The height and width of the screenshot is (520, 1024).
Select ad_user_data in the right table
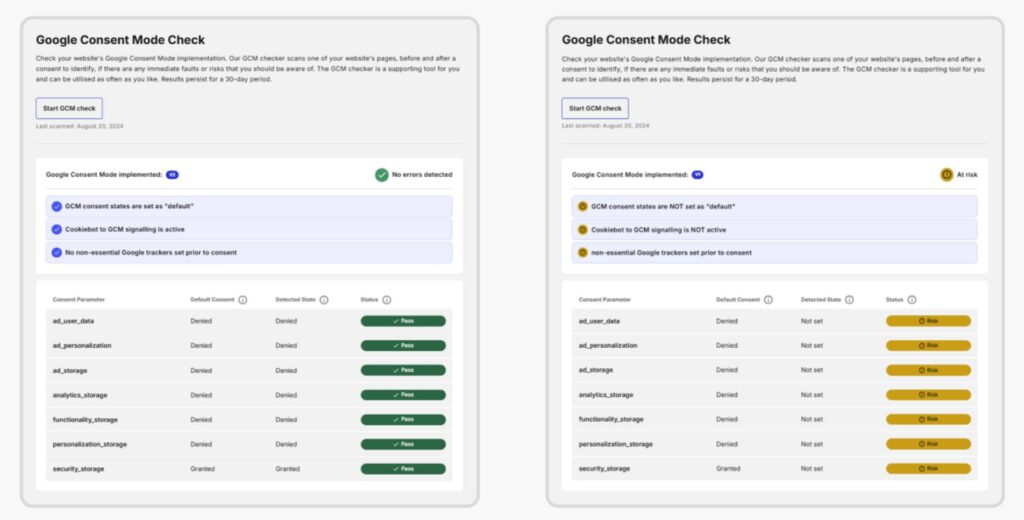tap(599, 321)
